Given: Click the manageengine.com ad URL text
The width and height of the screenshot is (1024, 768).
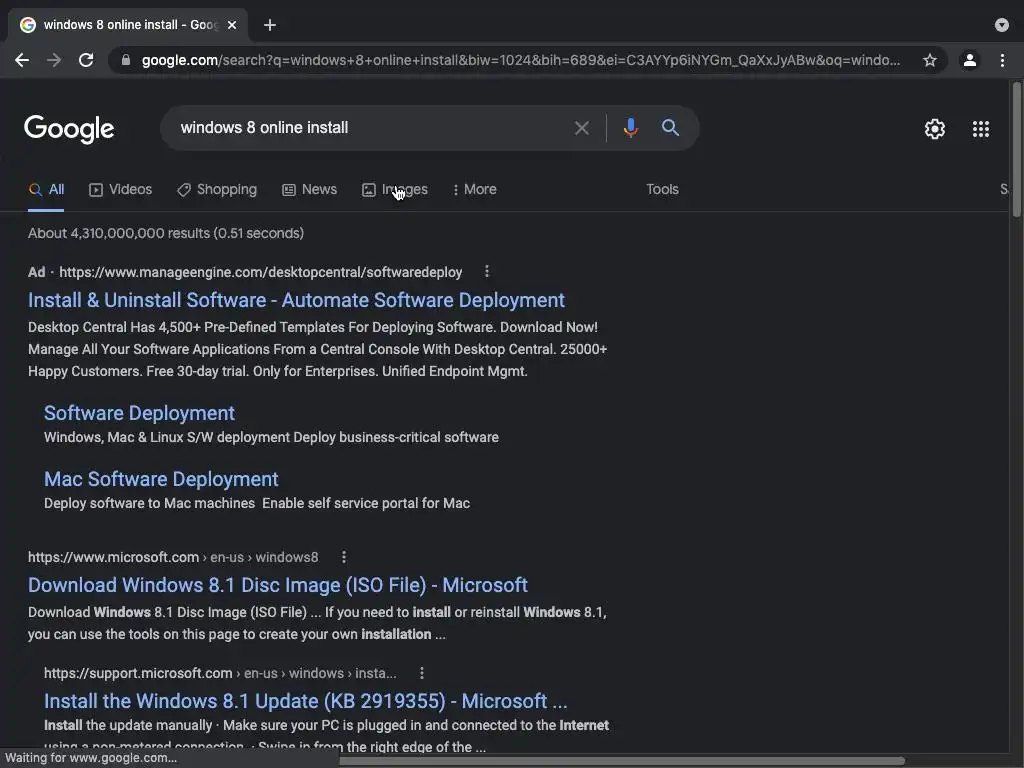Looking at the screenshot, I should coord(261,272).
